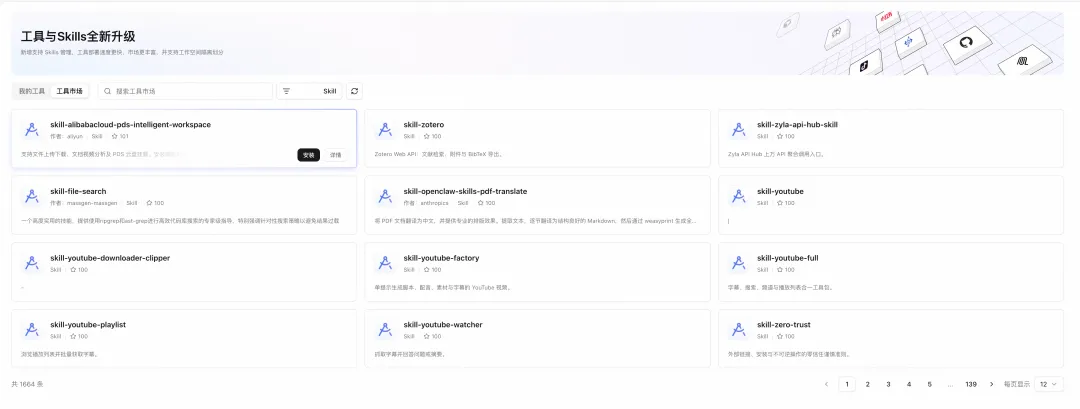Screen dimensions: 1080x409
Task: Click the 共 1664 条 total count text
Action: coord(28,384)
